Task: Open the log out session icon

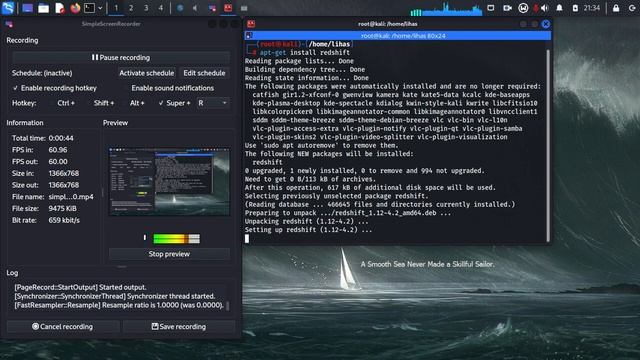Action: point(632,8)
